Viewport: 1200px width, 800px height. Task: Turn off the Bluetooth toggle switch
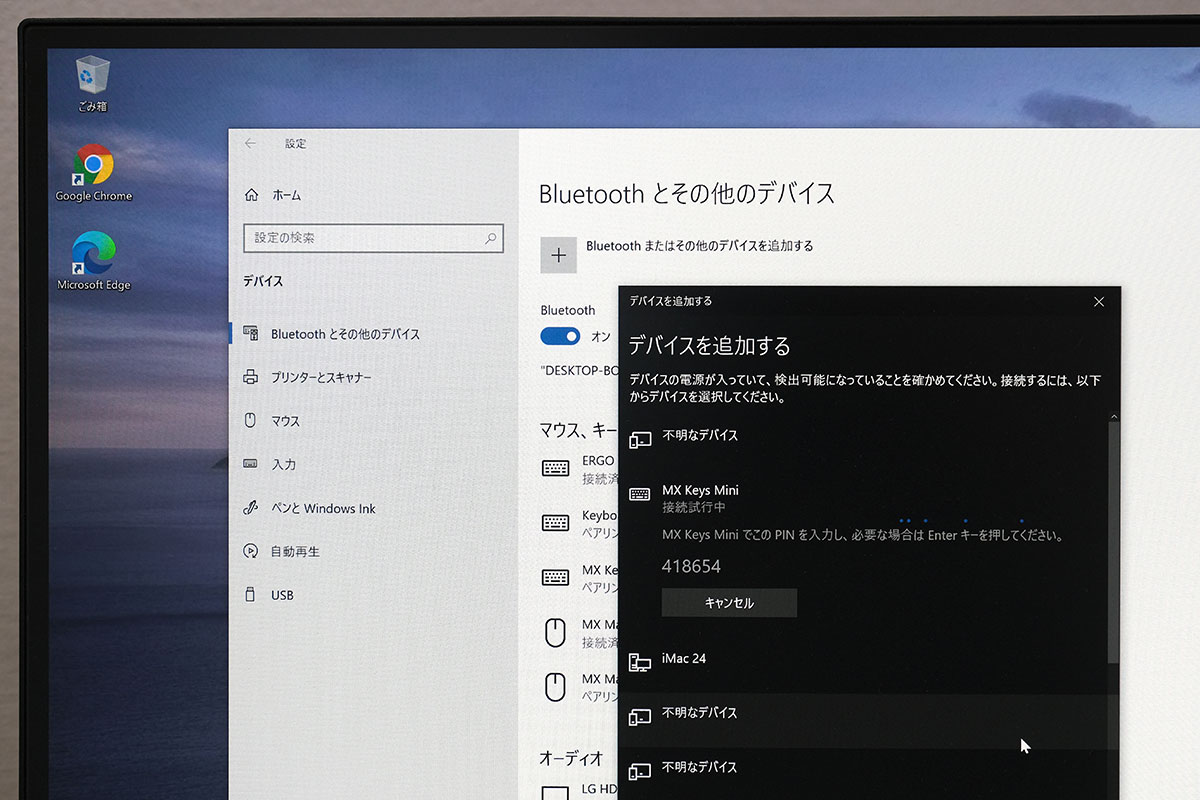click(560, 336)
